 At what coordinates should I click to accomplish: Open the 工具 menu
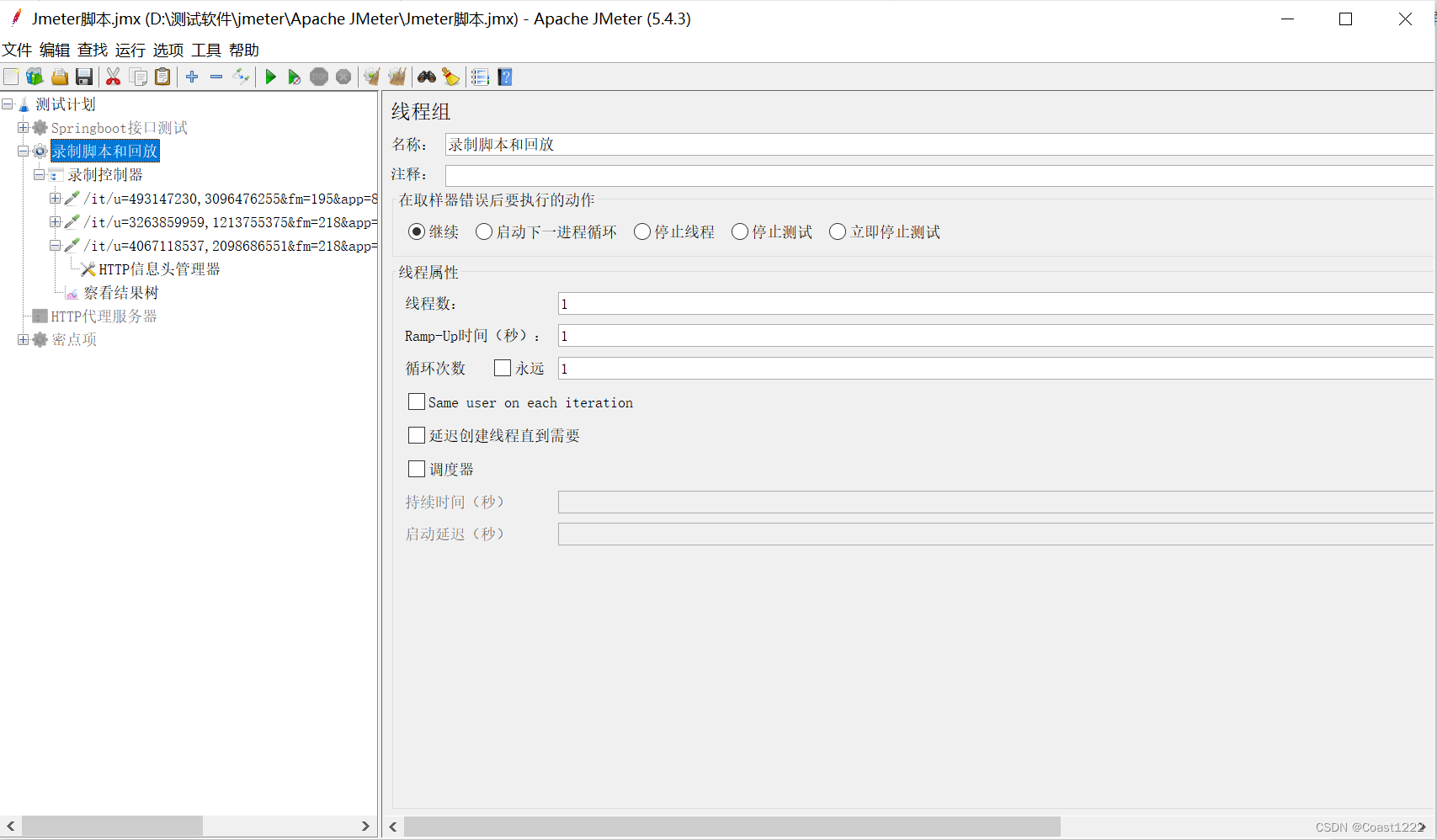[x=206, y=51]
